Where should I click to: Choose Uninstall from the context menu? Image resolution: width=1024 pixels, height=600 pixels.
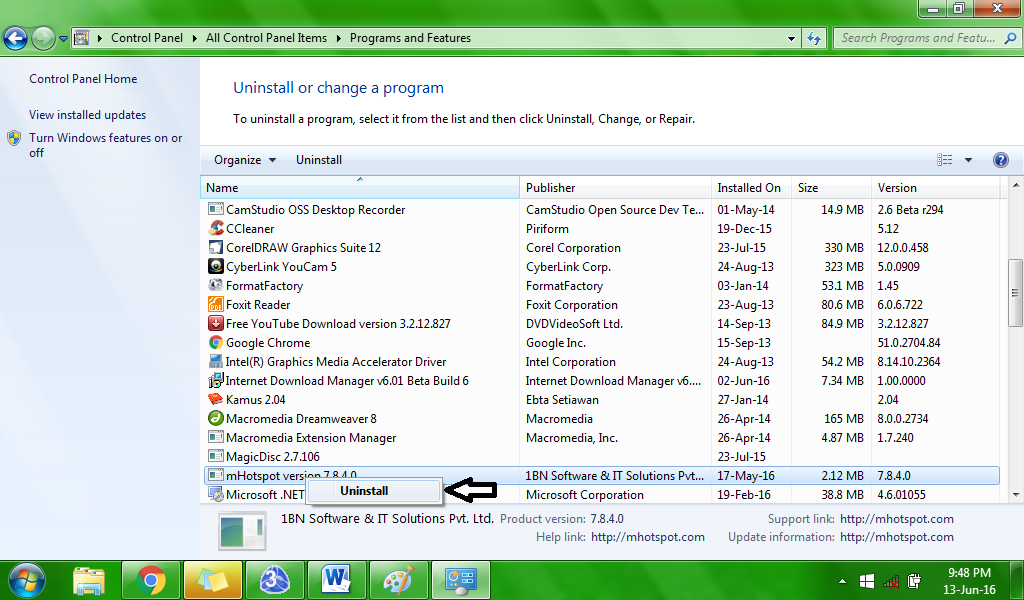[x=374, y=491]
